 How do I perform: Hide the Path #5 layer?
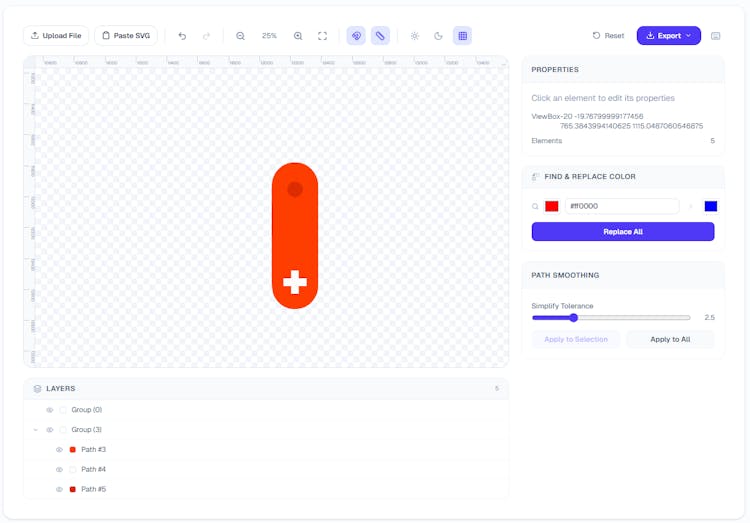59,489
